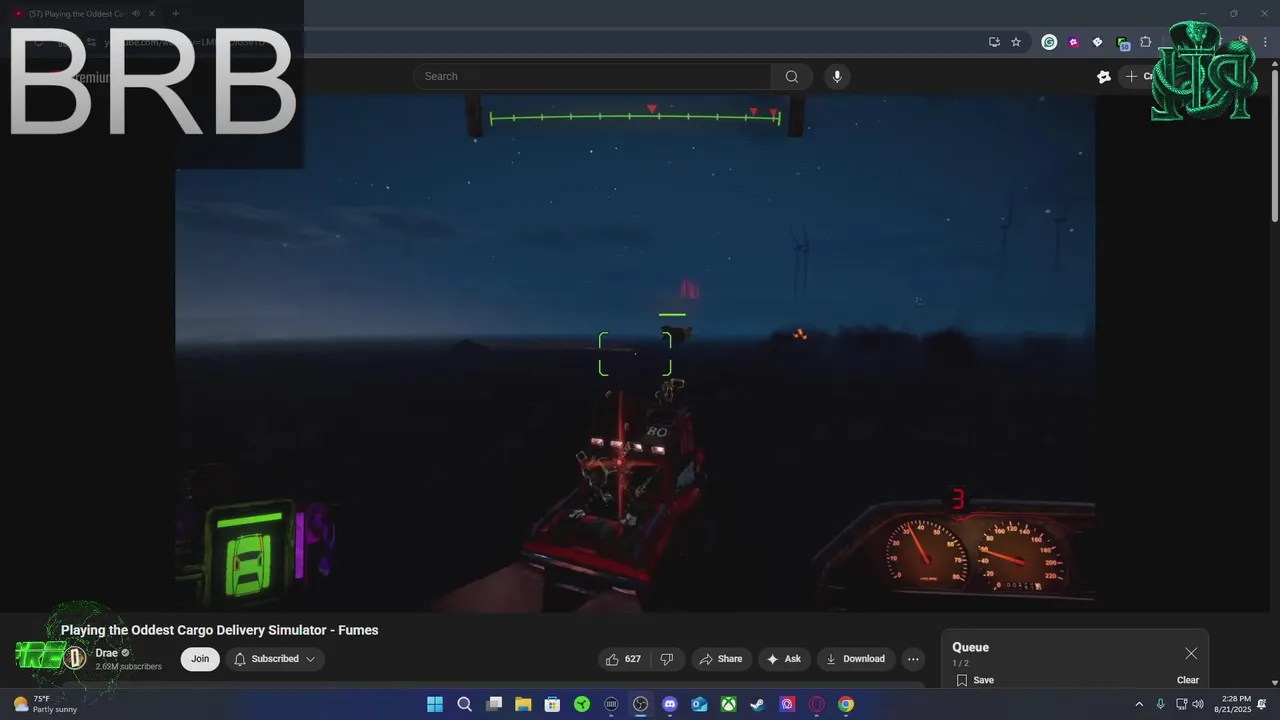Open the Windows Start menu
The width and height of the screenshot is (1280, 720).
coord(435,704)
